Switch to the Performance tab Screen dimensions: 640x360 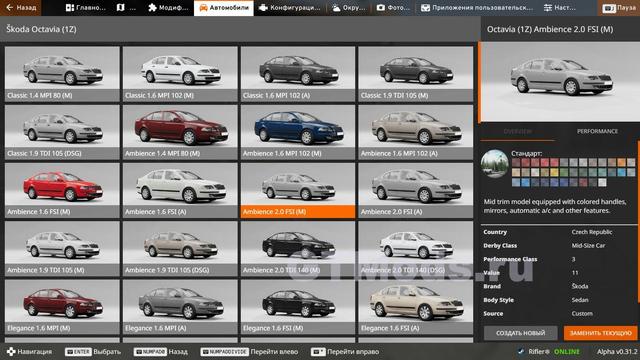597,131
